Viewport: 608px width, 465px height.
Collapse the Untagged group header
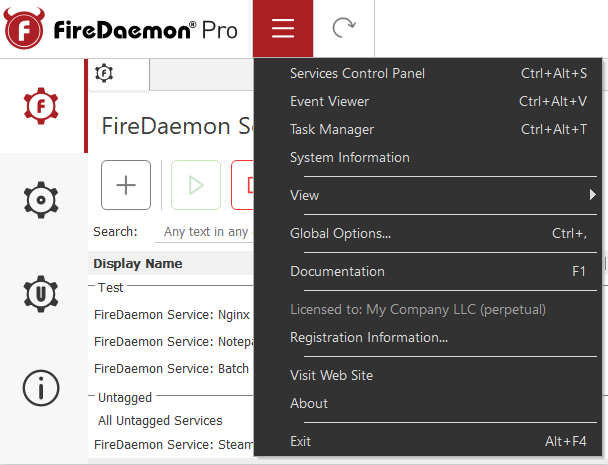pyautogui.click(x=125, y=398)
